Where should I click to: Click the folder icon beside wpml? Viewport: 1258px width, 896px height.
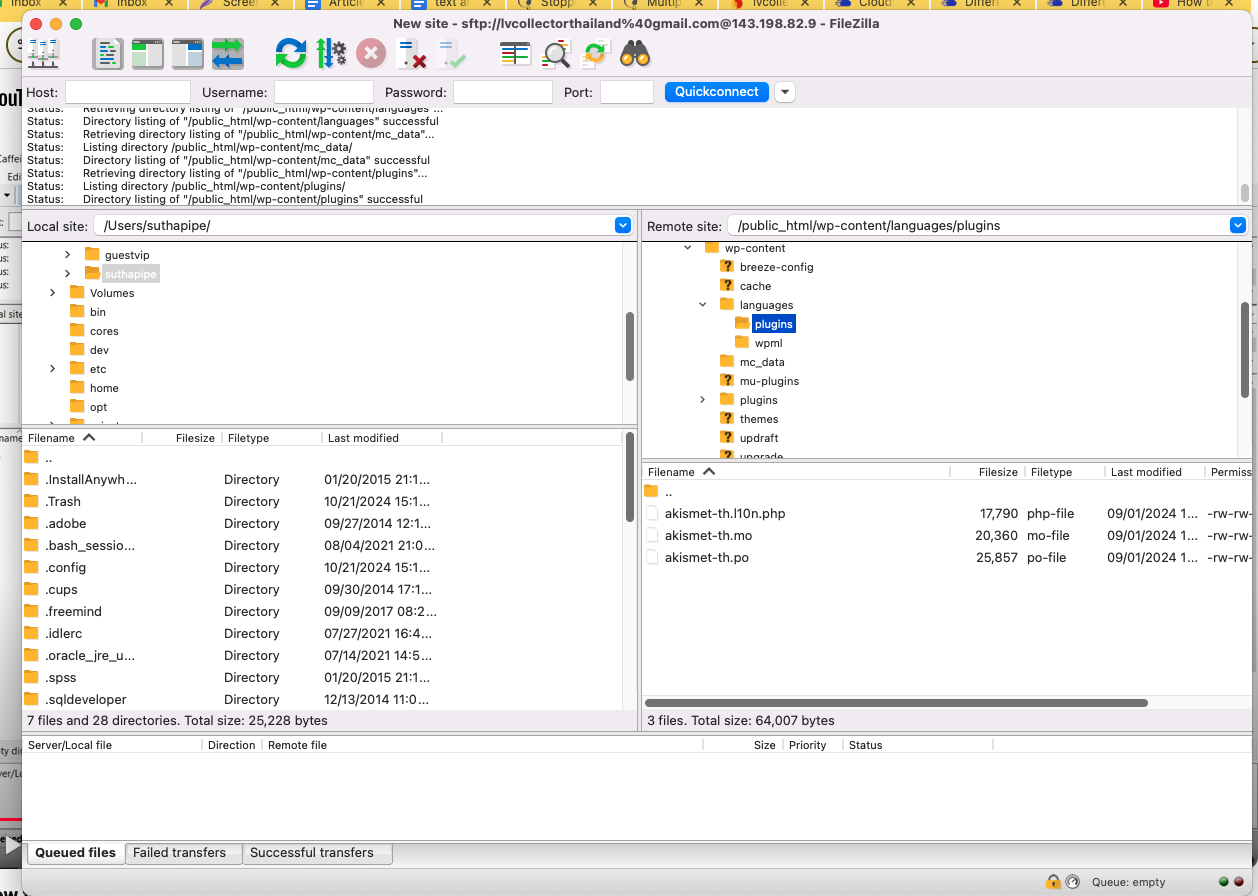point(742,343)
